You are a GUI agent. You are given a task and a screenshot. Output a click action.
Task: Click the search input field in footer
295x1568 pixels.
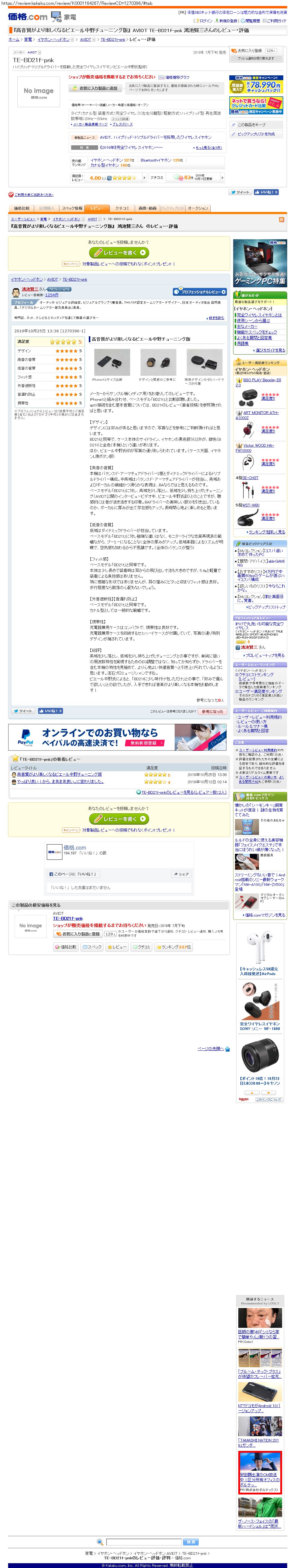(x=143, y=1541)
